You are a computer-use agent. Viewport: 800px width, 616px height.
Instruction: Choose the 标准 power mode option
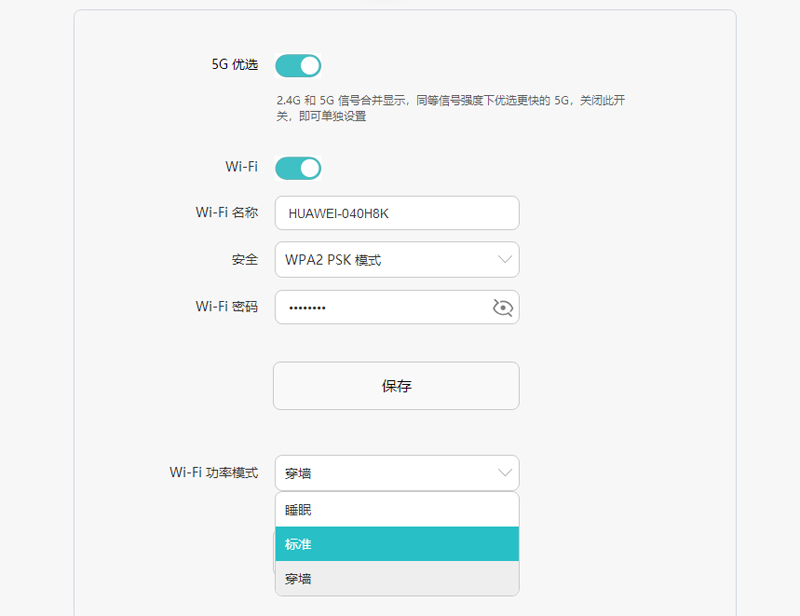coord(396,544)
